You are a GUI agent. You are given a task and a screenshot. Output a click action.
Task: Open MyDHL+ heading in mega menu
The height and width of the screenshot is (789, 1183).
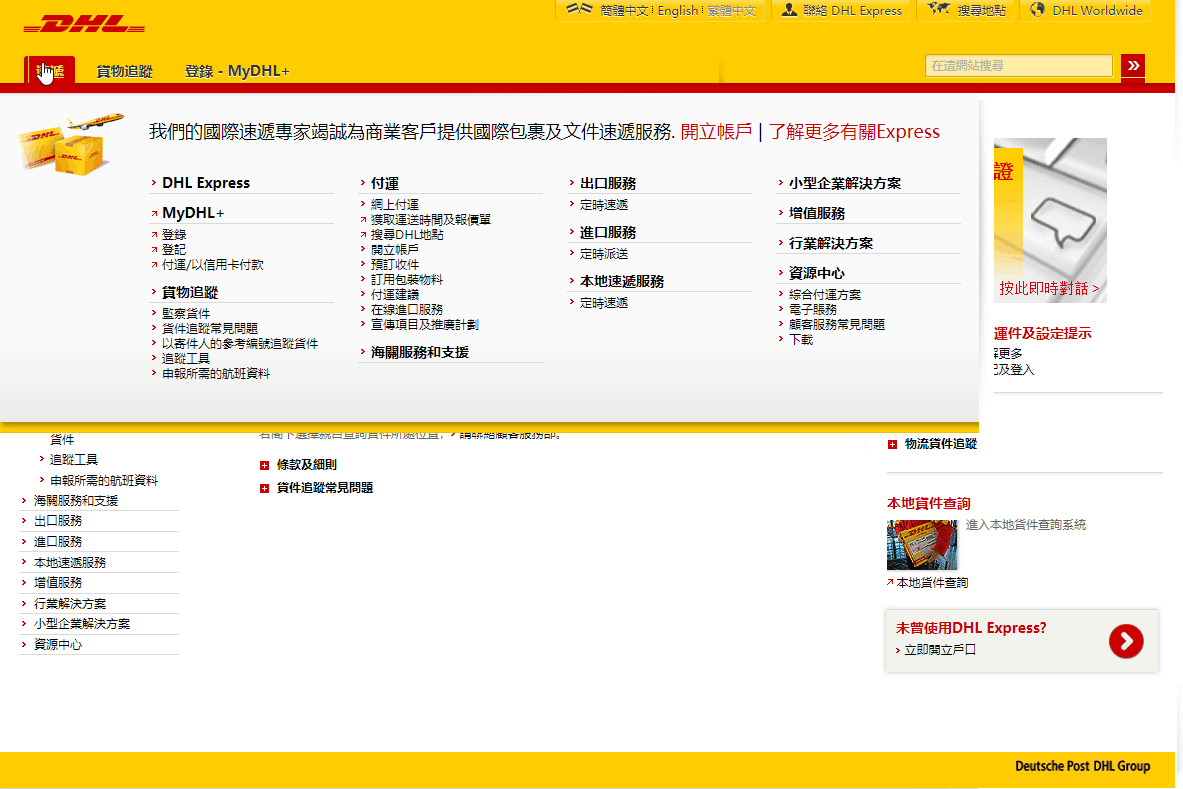pos(193,213)
